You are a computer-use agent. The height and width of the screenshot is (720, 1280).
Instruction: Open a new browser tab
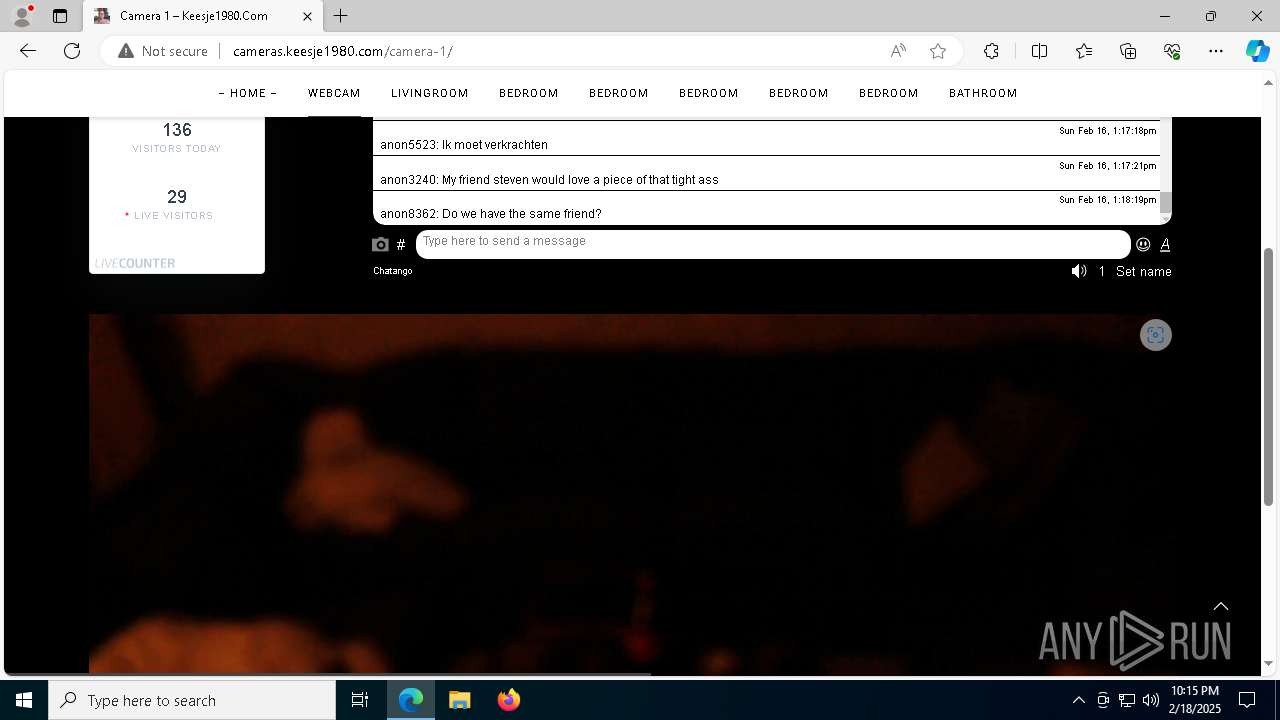pos(341,16)
